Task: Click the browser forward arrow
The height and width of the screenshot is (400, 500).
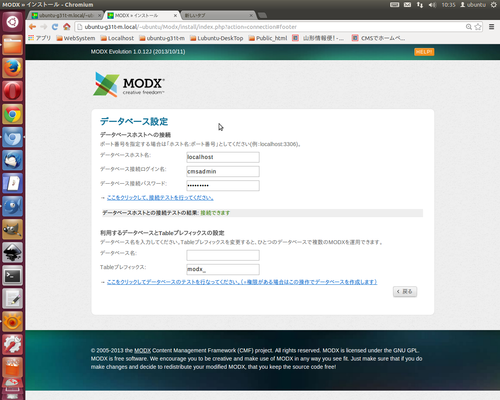Action: [x=44, y=27]
